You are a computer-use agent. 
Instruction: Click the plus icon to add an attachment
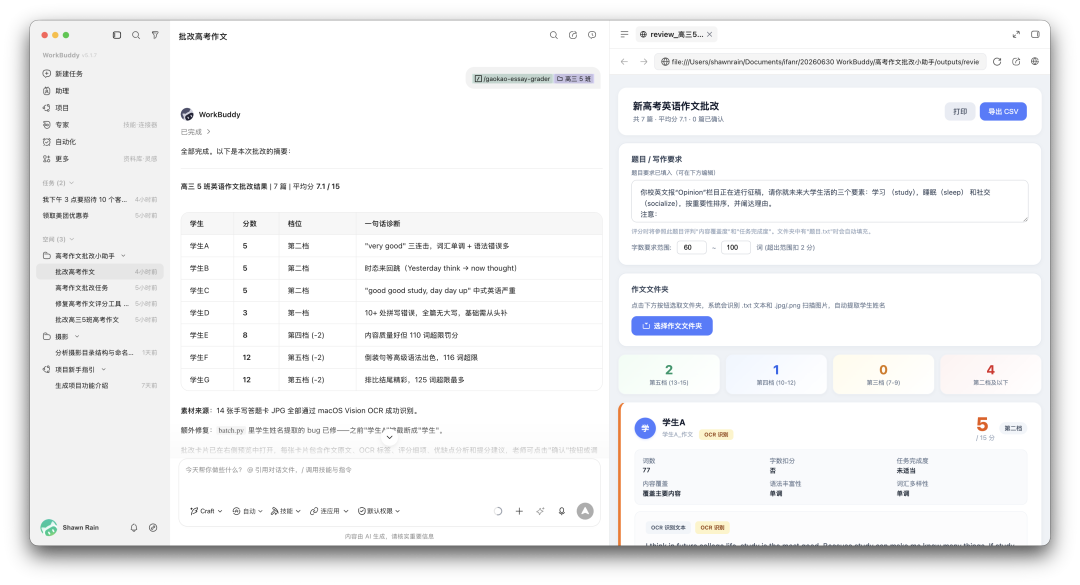coord(519,511)
